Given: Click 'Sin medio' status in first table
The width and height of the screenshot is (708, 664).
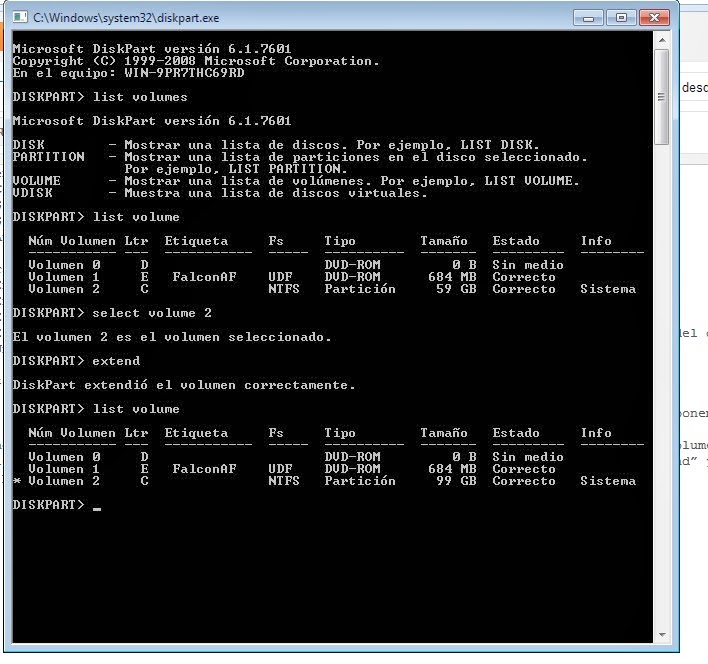Looking at the screenshot, I should tap(528, 265).
